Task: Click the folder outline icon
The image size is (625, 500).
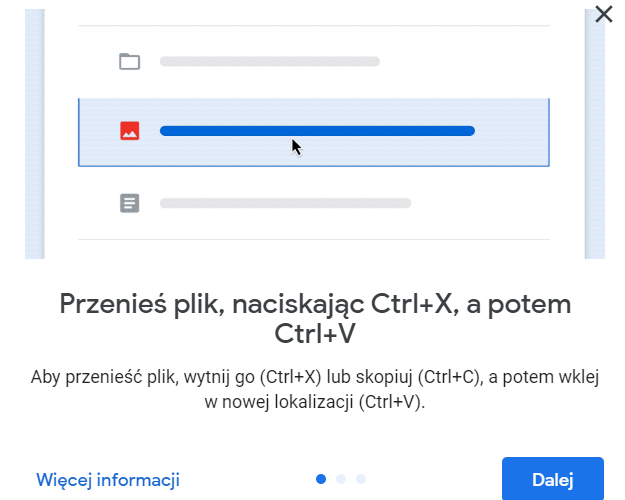Action: 130,61
